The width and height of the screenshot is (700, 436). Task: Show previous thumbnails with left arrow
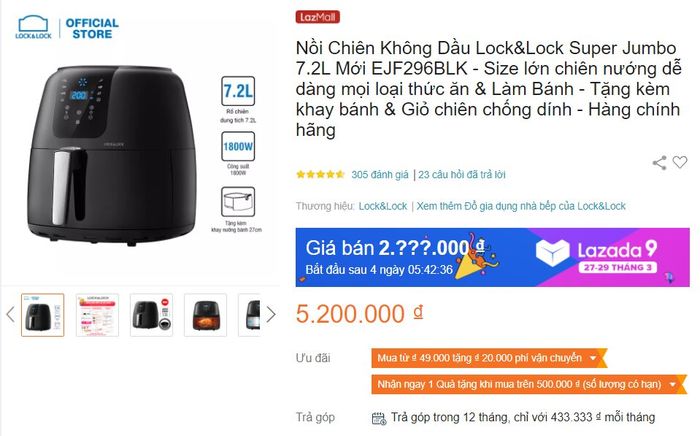click(10, 315)
